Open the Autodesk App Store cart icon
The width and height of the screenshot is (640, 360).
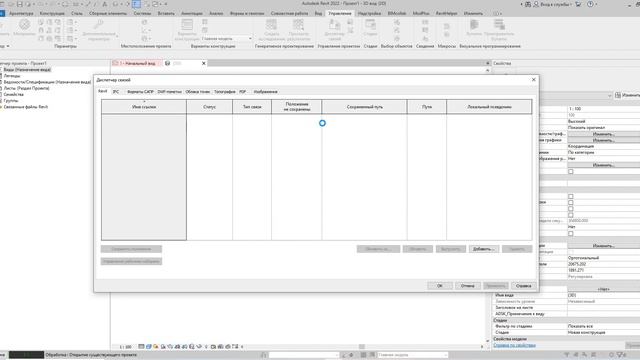tap(578, 4)
